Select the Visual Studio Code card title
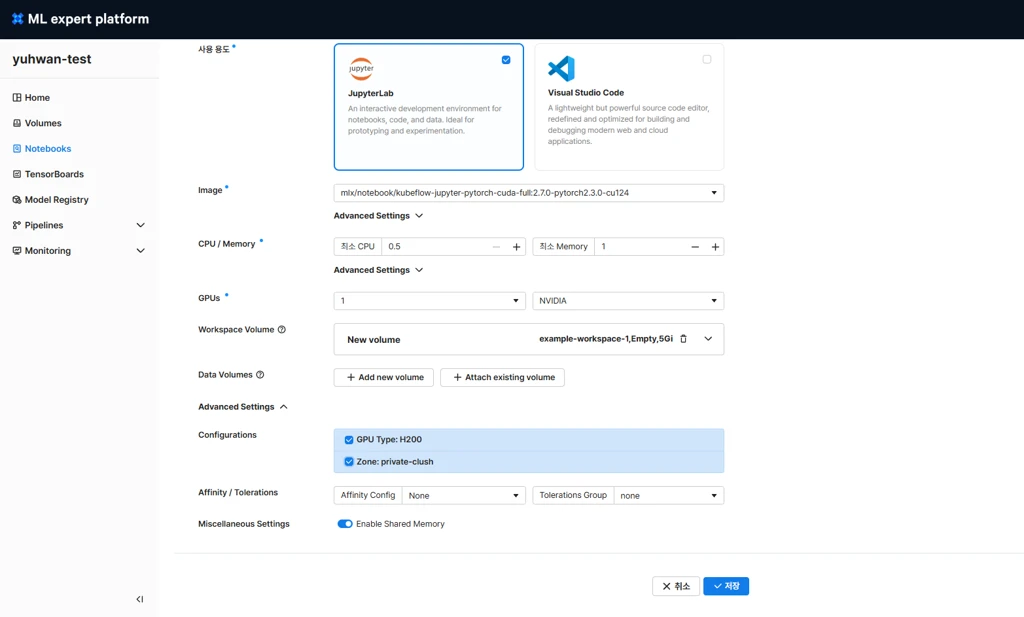1024x617 pixels. (x=586, y=93)
